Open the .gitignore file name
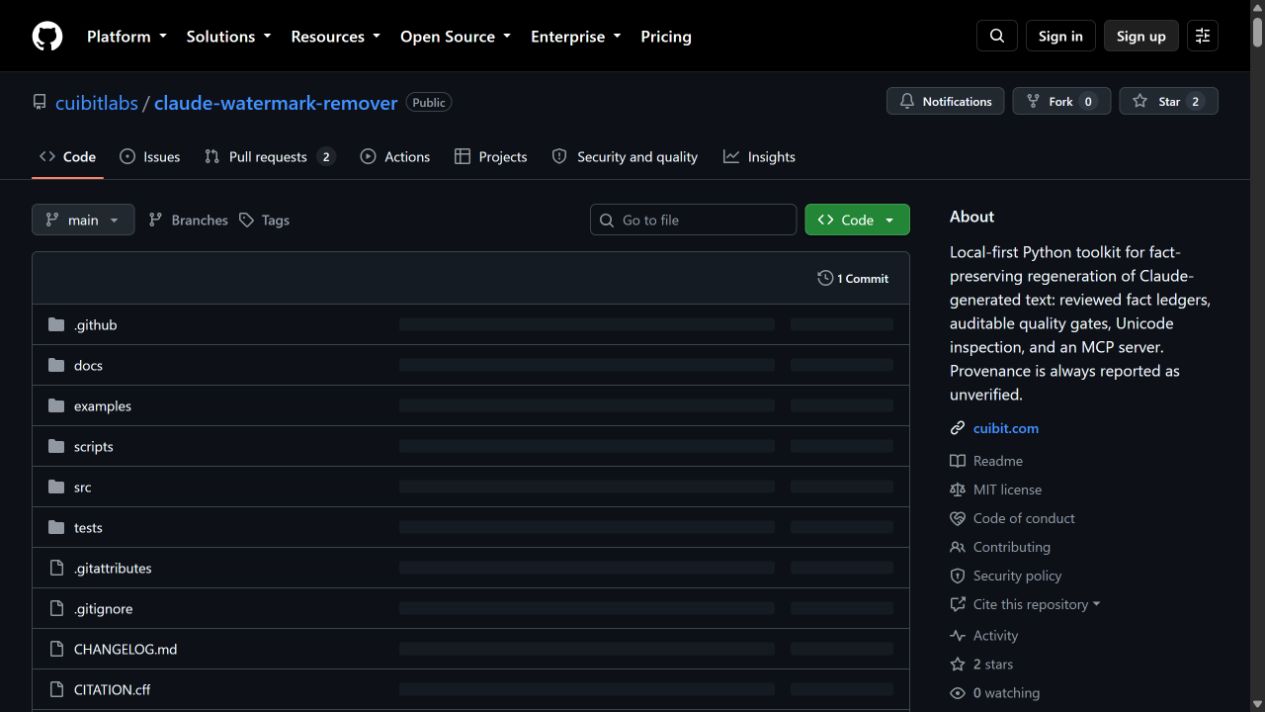This screenshot has width=1265, height=712. 103,609
